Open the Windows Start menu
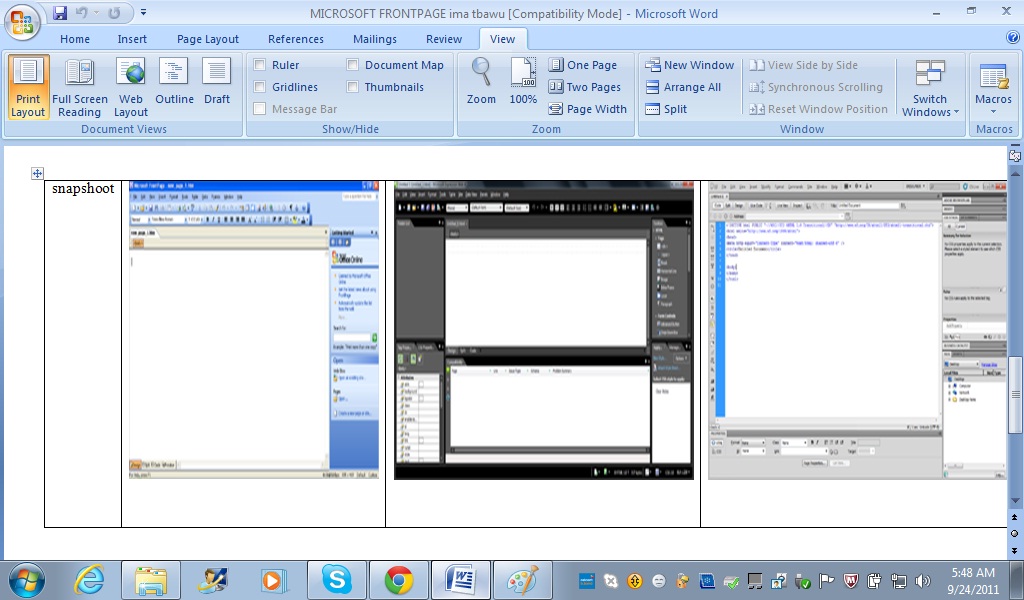1024x600 pixels. point(27,580)
